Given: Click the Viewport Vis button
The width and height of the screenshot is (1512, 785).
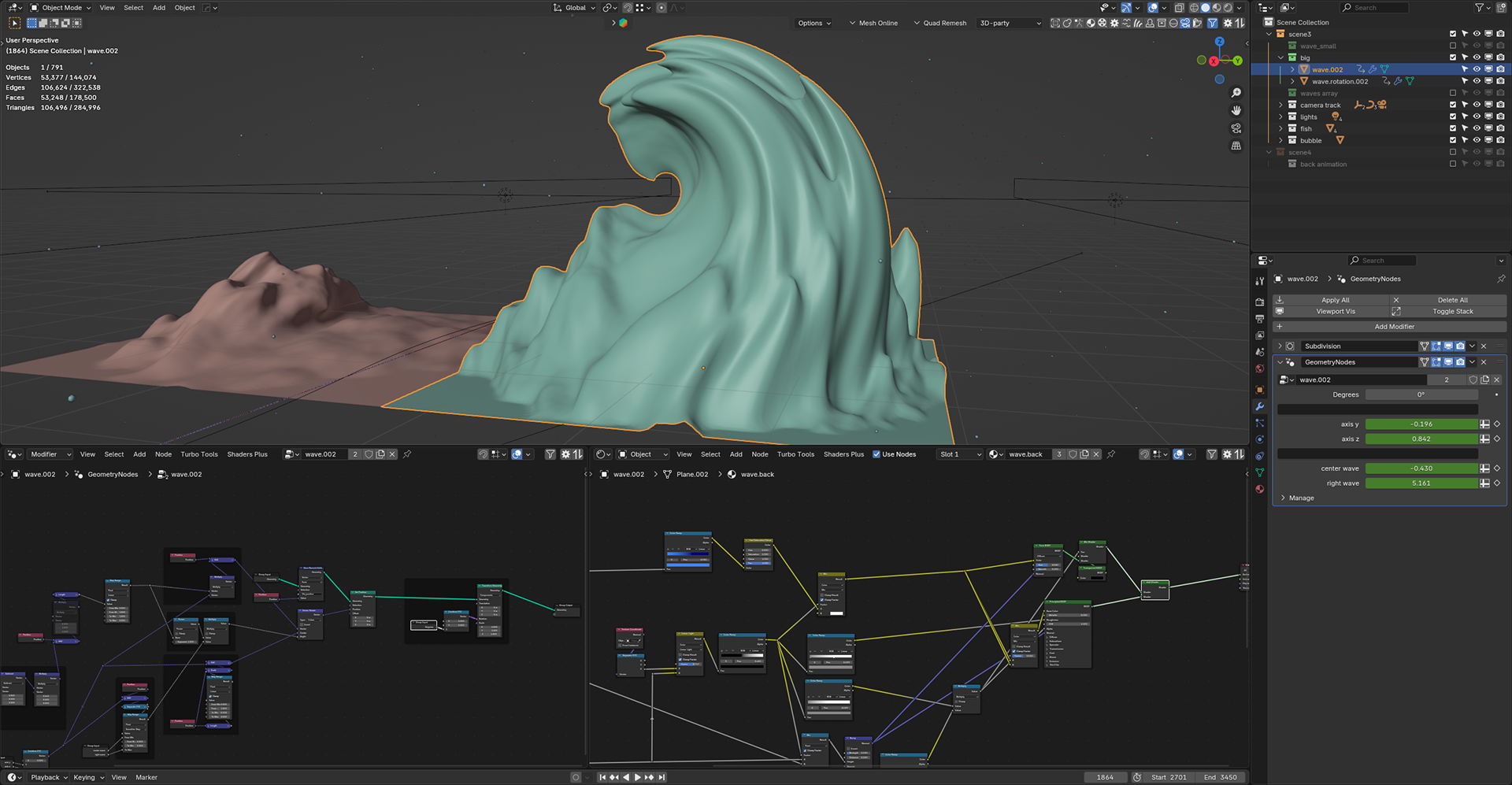Looking at the screenshot, I should 1331,312.
